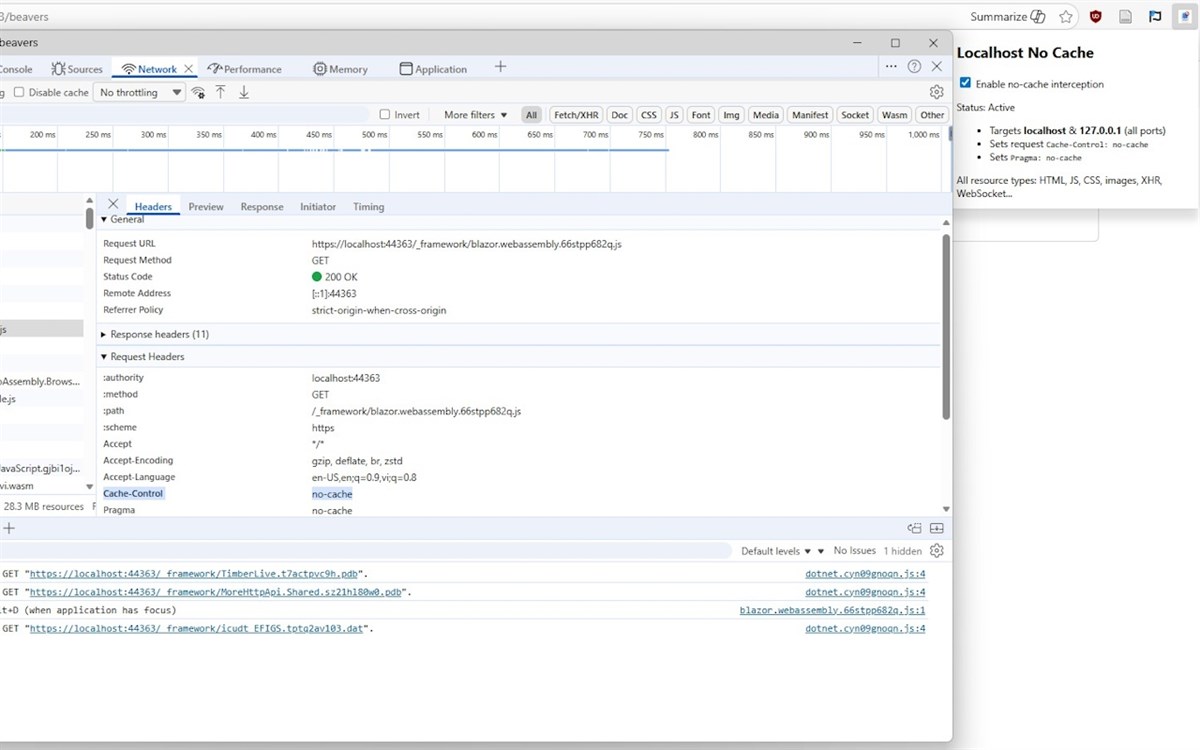1200x750 pixels.
Task: Open network conditions settings icon
Action: pyautogui.click(x=198, y=93)
